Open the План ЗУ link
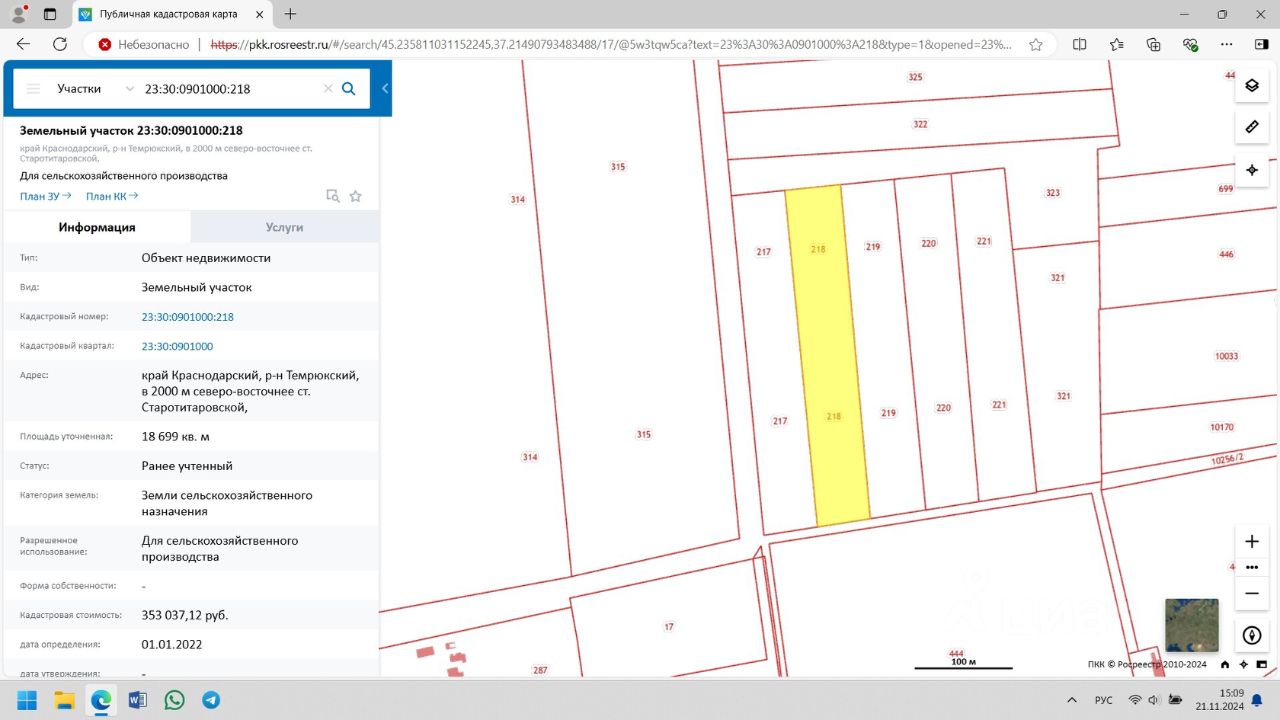1280x720 pixels. click(45, 196)
